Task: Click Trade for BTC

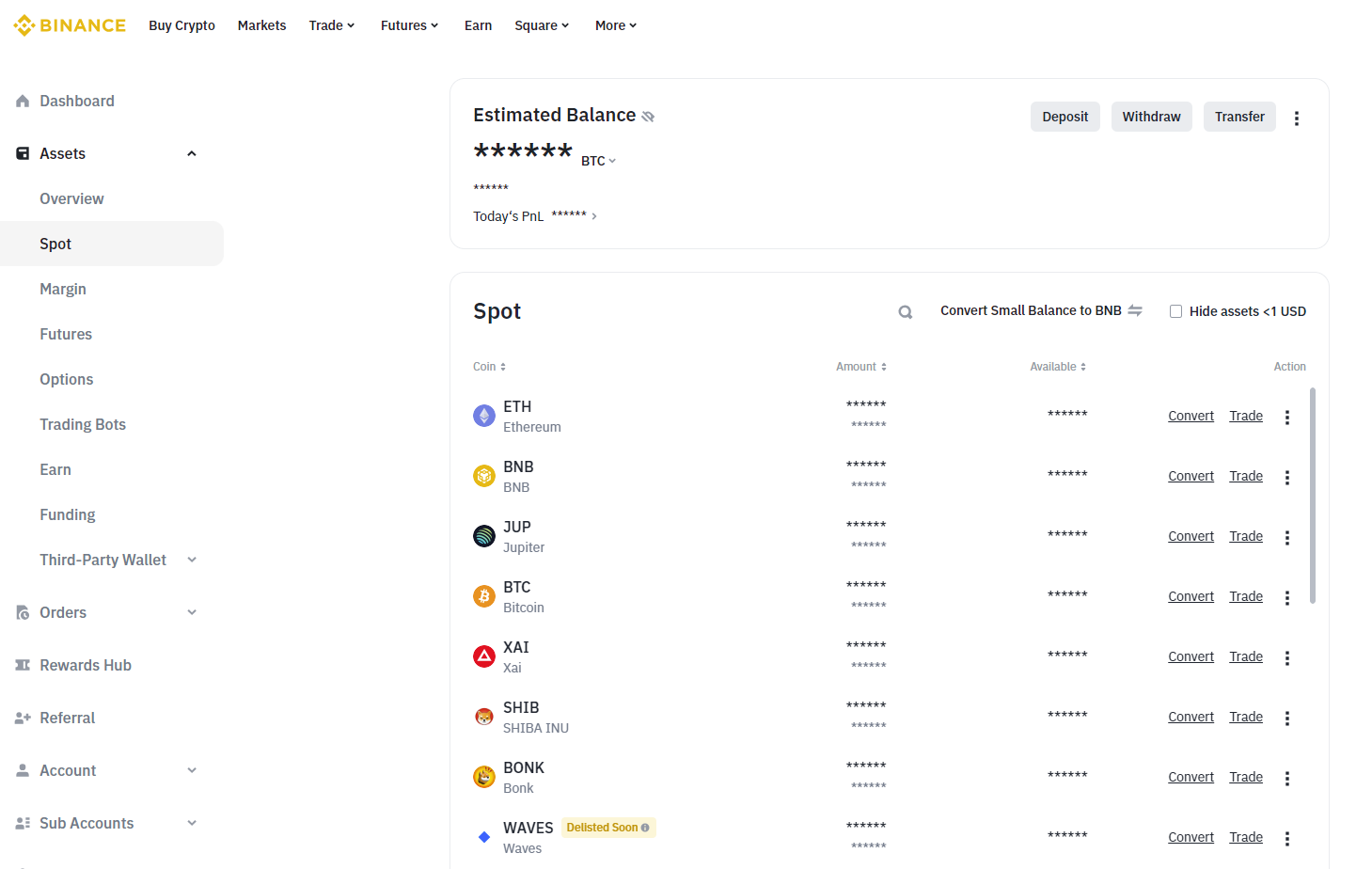Action: [1246, 596]
